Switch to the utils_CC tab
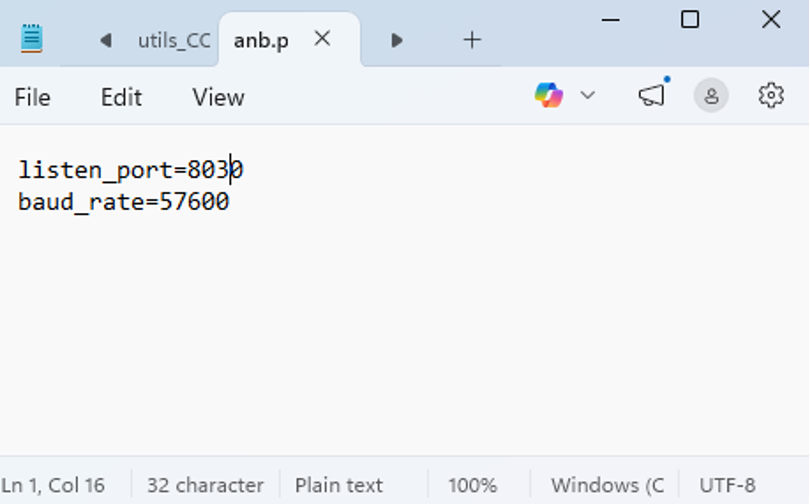Image resolution: width=810 pixels, height=504 pixels. click(174, 41)
